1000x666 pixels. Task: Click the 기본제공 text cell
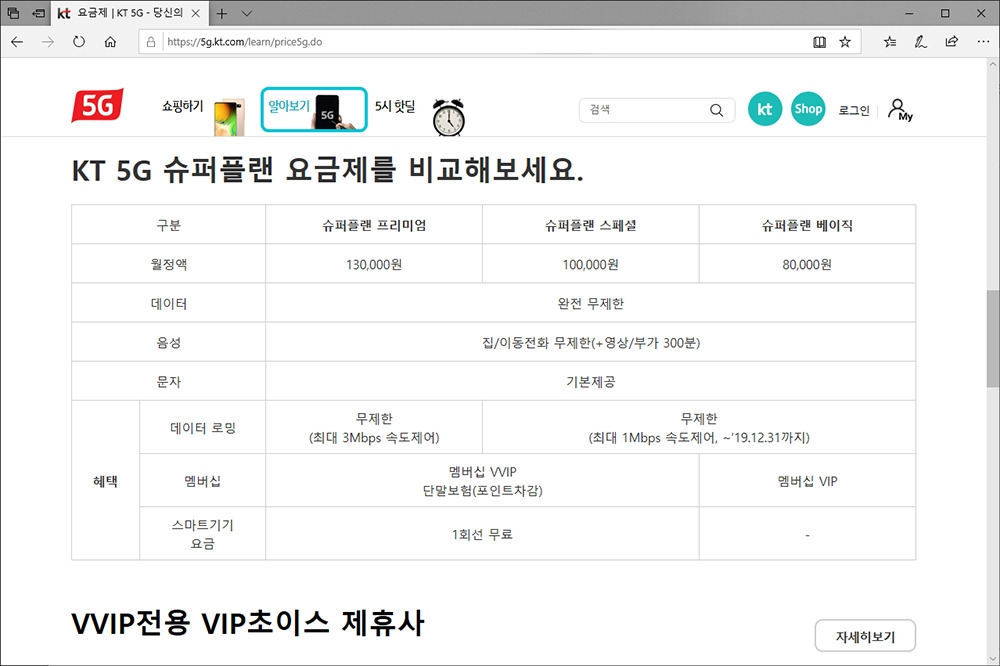tap(591, 381)
